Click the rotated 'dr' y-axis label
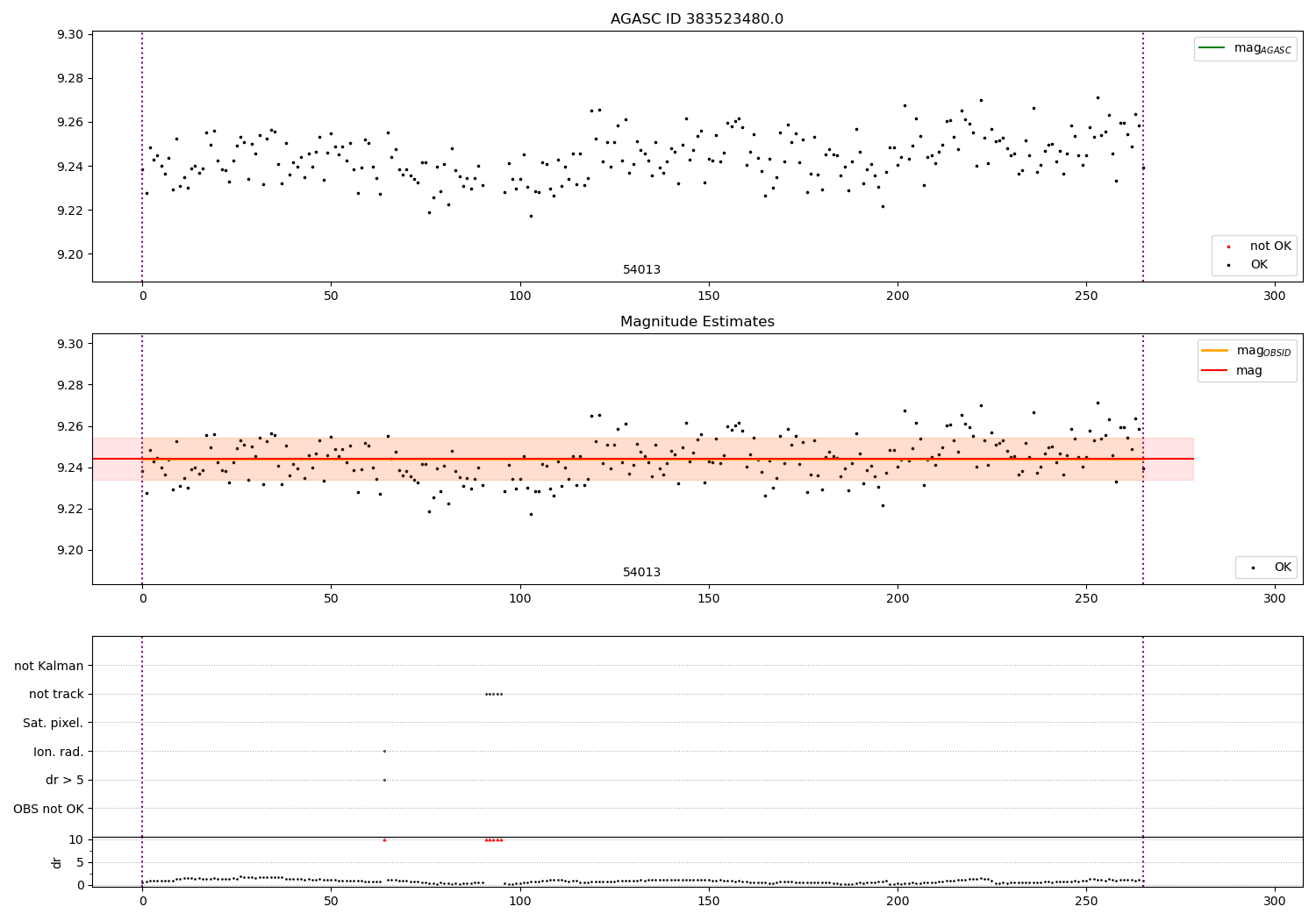The width and height of the screenshot is (1316, 921). [57, 862]
